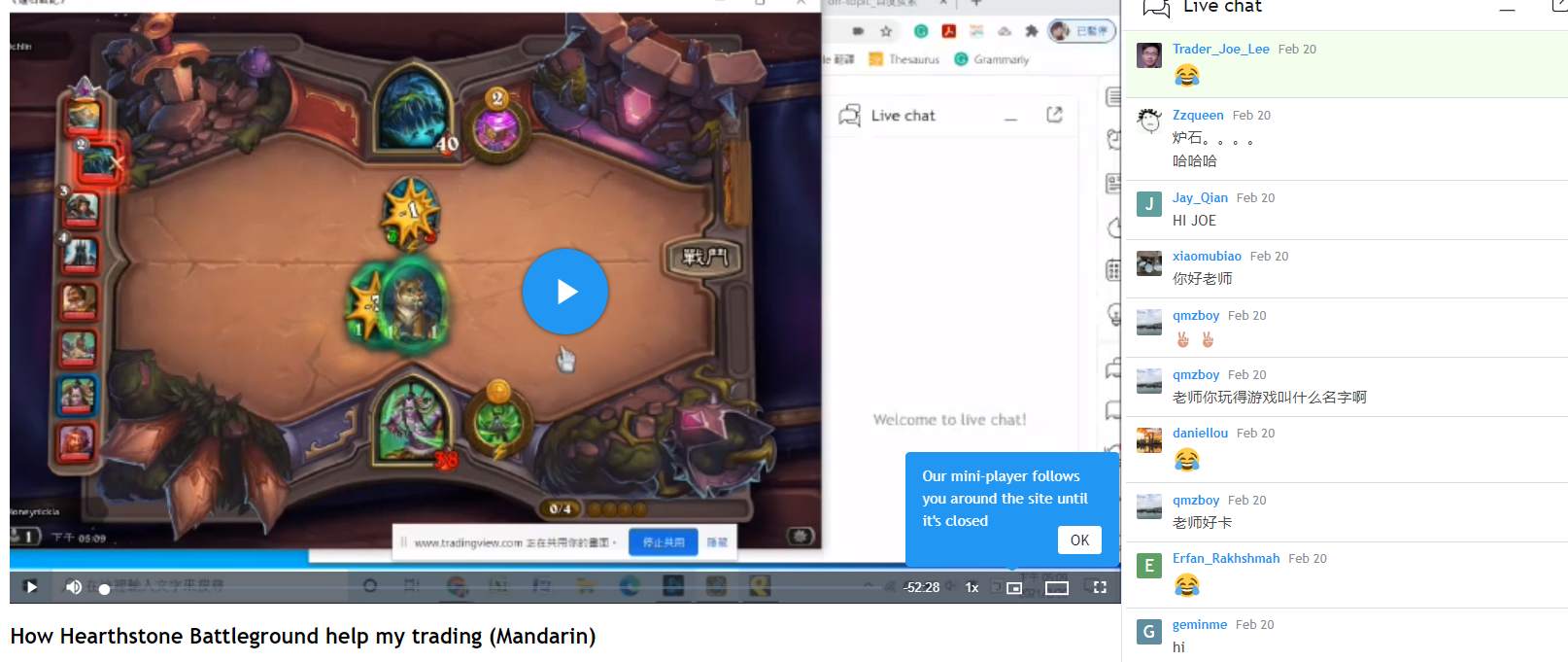This screenshot has width=1568, height=662.
Task: Open Jay_Qian's profile link
Action: click(x=1200, y=197)
